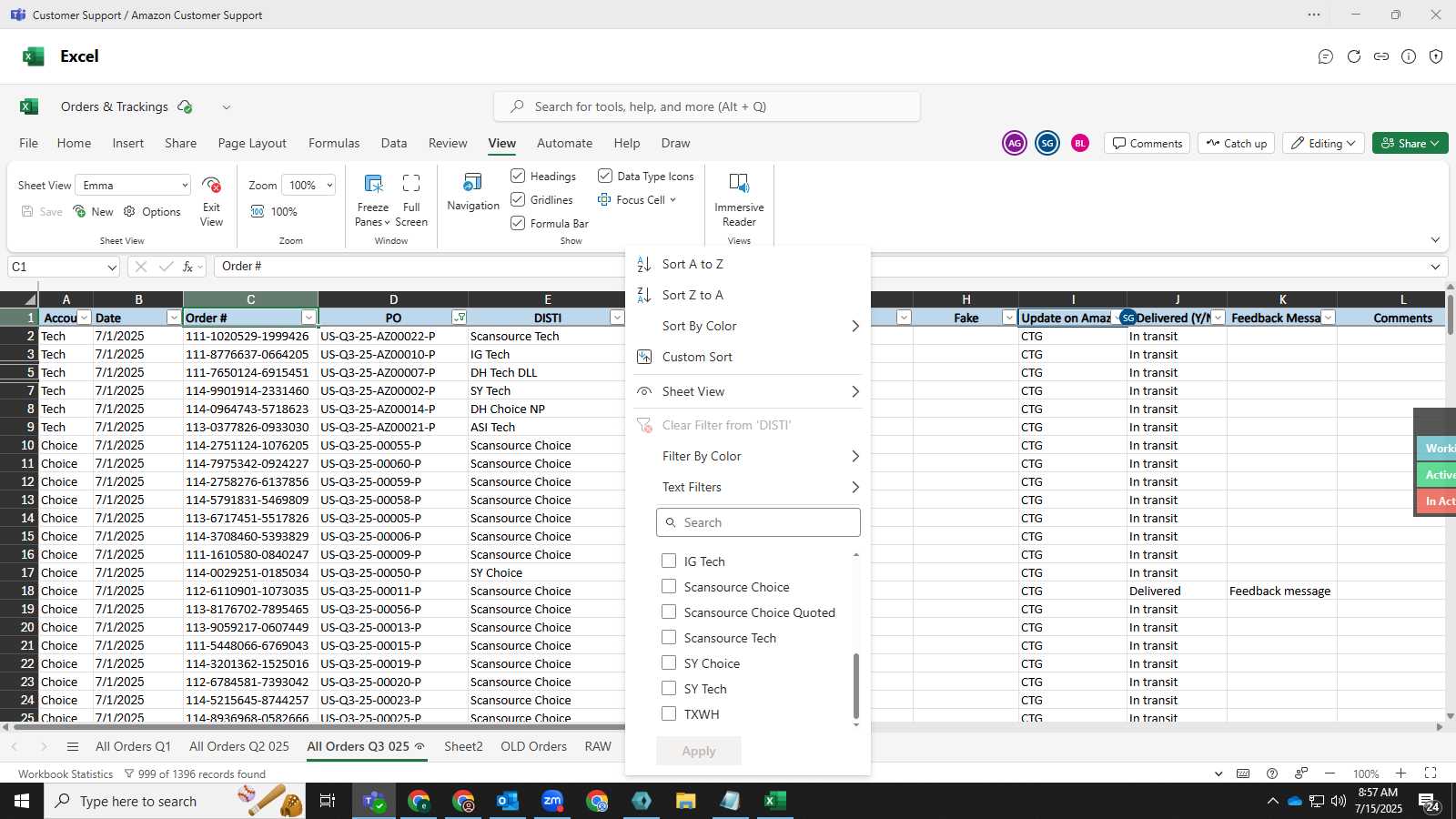Open Microsoft Teams in taskbar
Screen dimensions: 1456x819
tap(374, 801)
